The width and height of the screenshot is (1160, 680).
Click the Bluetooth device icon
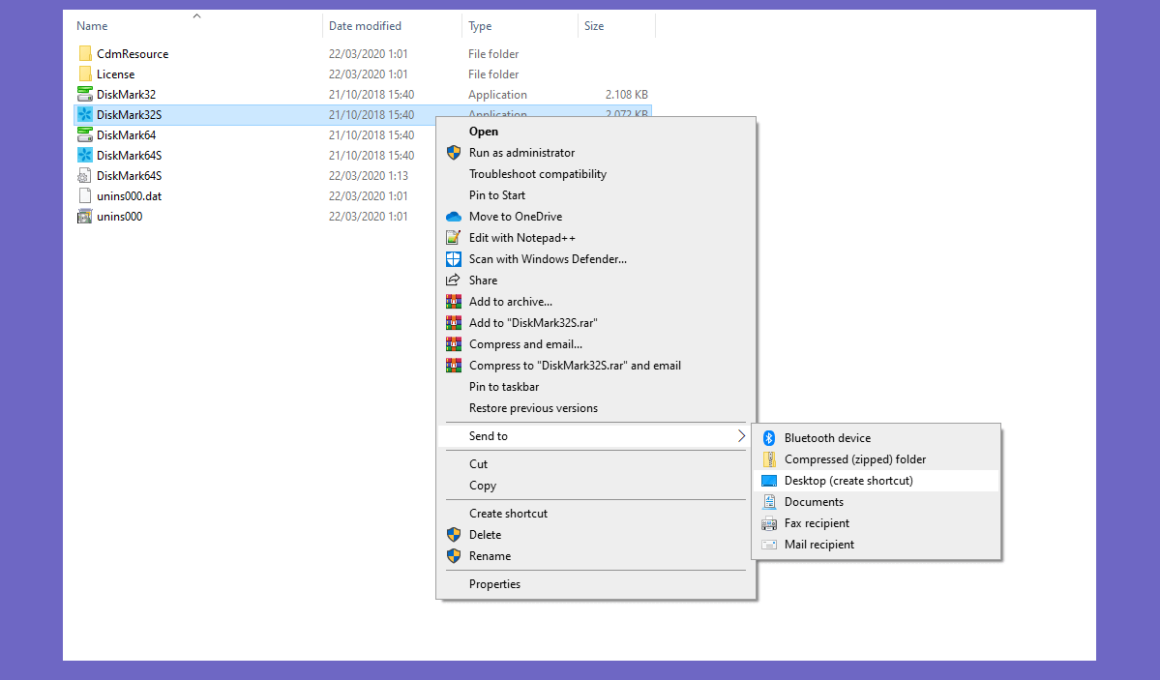[x=769, y=438]
